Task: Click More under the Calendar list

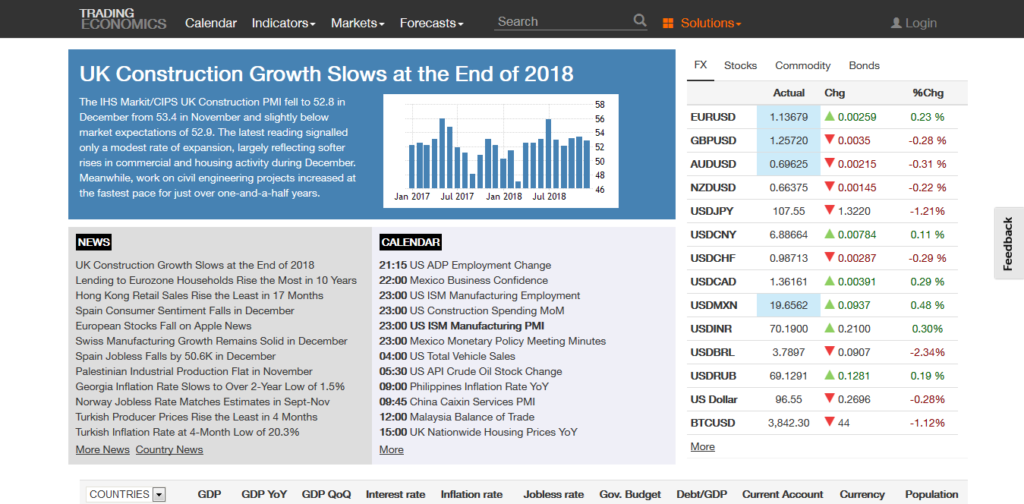Action: click(391, 450)
